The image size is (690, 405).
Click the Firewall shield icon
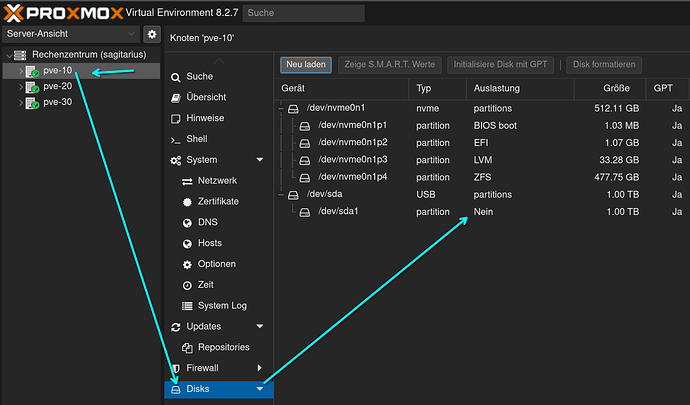pyautogui.click(x=176, y=368)
